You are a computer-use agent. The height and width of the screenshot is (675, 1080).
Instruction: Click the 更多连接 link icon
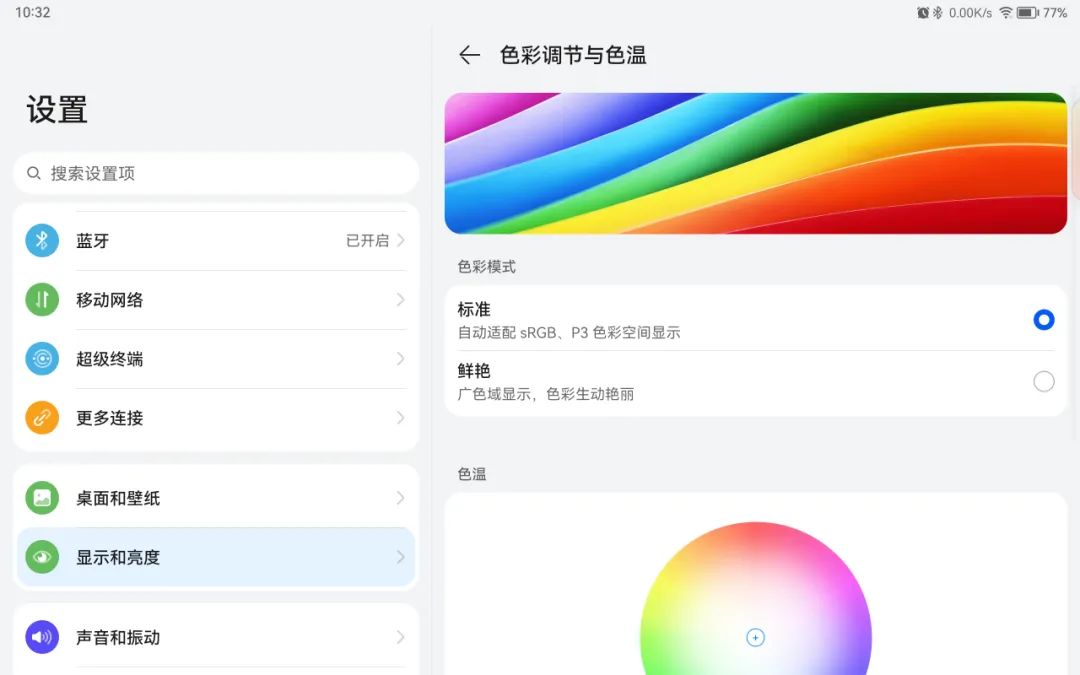41,418
